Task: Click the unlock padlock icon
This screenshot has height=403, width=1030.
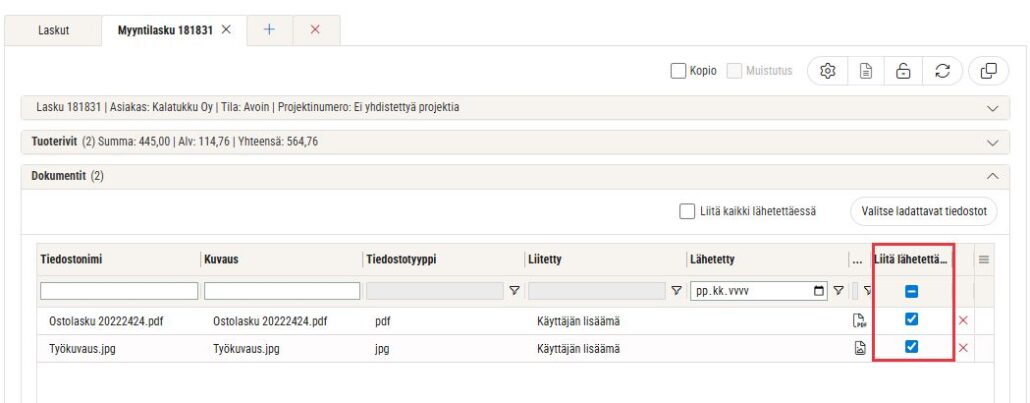Action: [903, 71]
